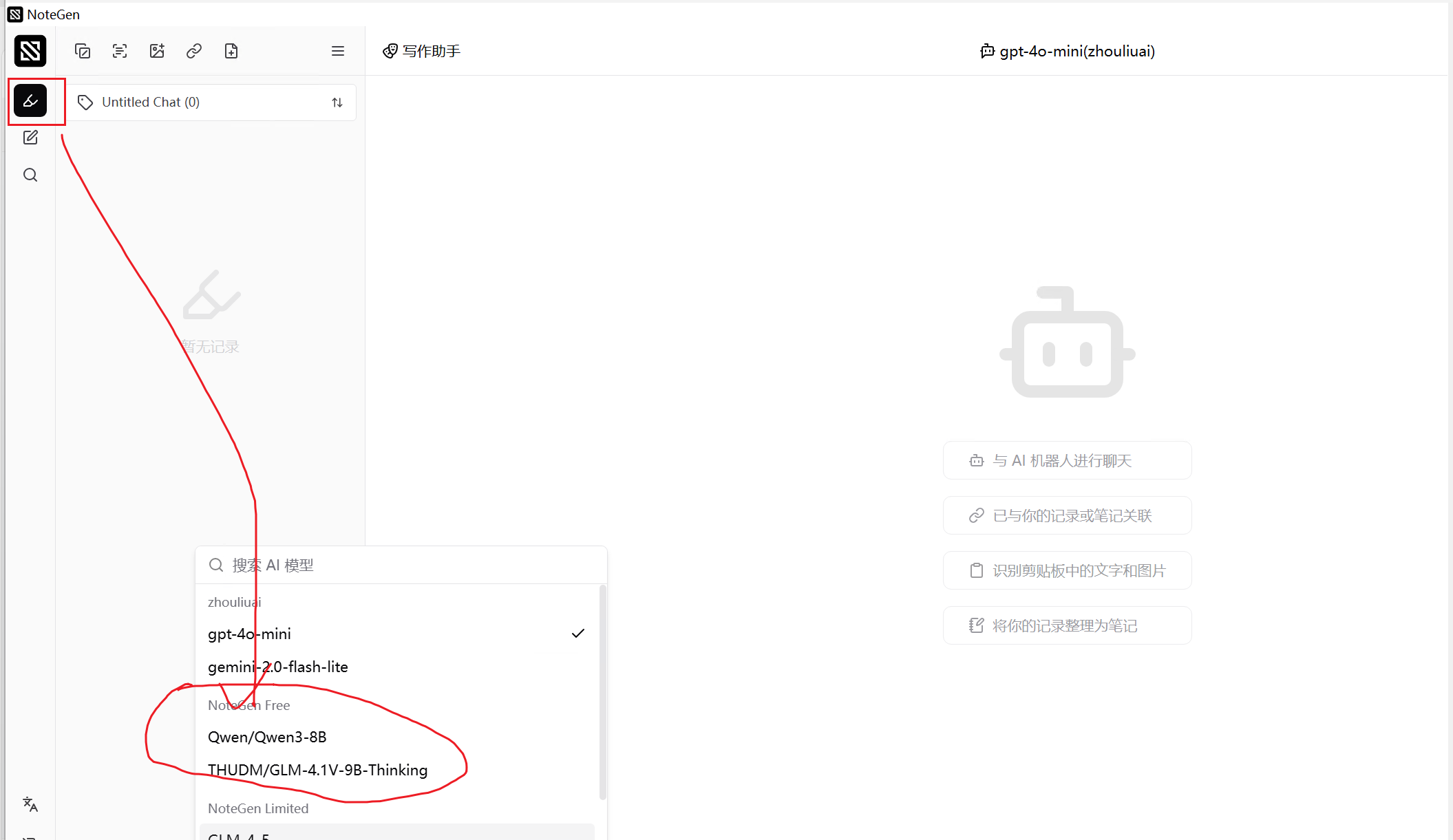
Task: Click the language translate icon
Action: [30, 804]
